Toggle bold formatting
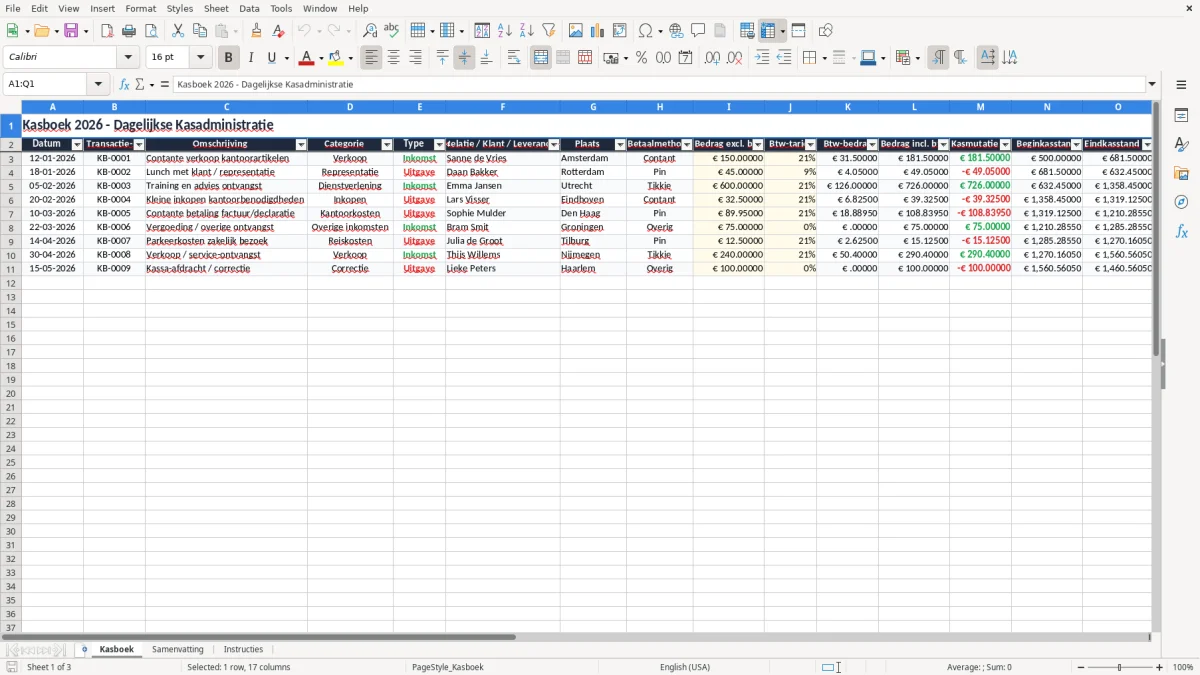This screenshot has height=675, width=1200. coord(229,58)
